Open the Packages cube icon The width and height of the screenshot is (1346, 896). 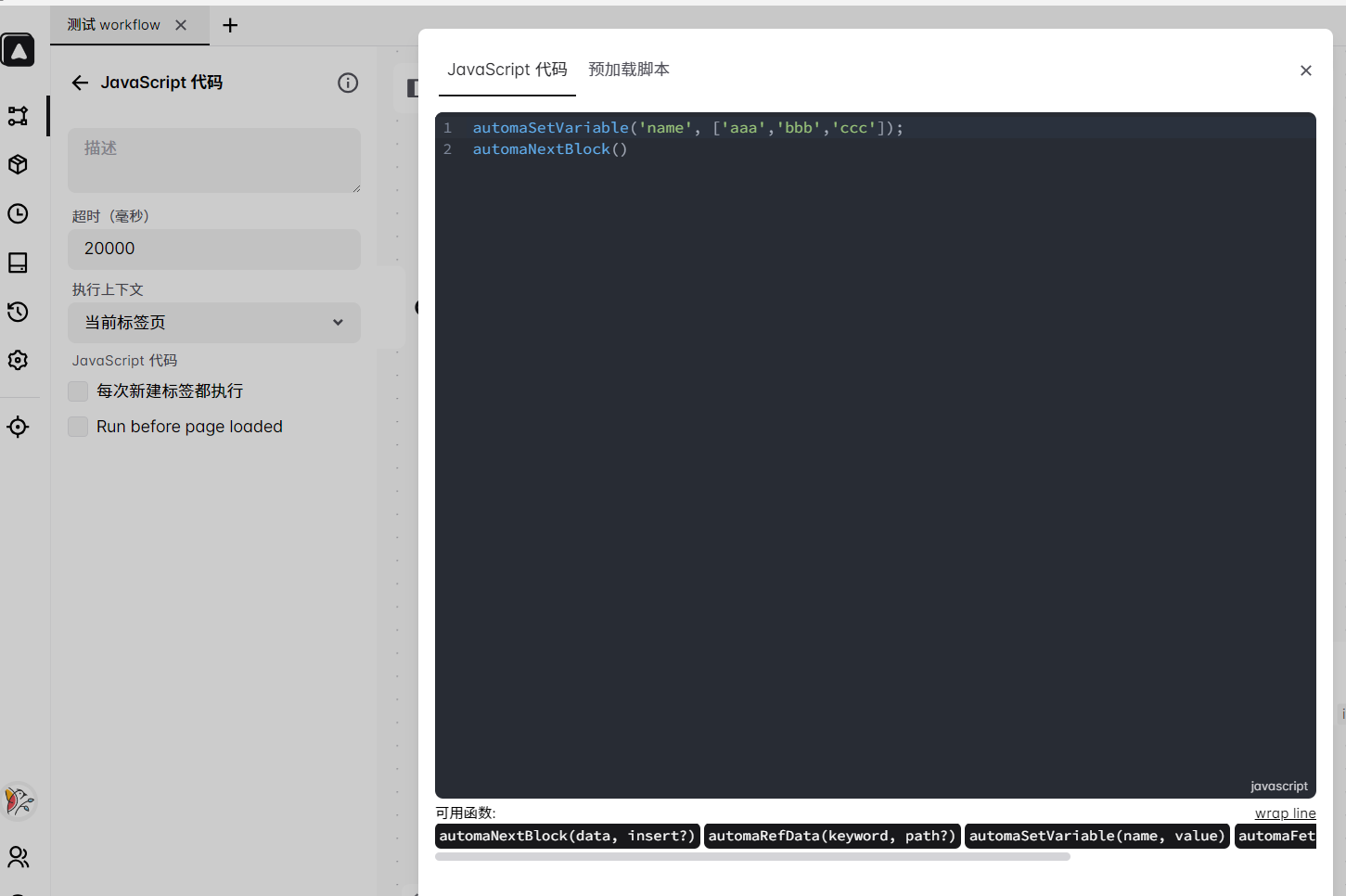coord(18,164)
